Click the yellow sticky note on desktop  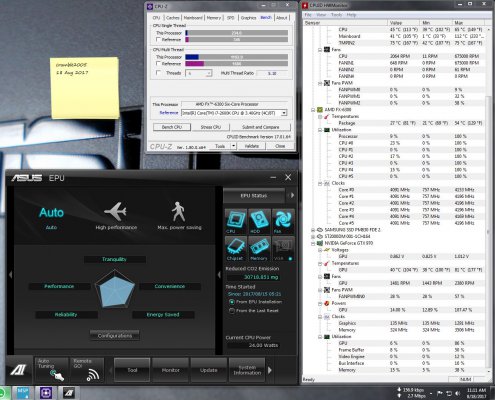click(x=85, y=88)
